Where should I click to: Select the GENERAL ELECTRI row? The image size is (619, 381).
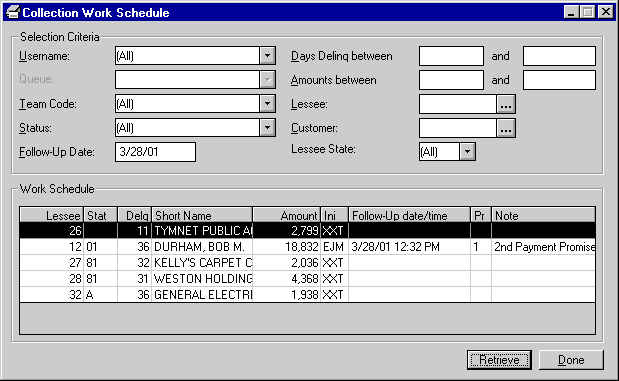click(x=307, y=295)
